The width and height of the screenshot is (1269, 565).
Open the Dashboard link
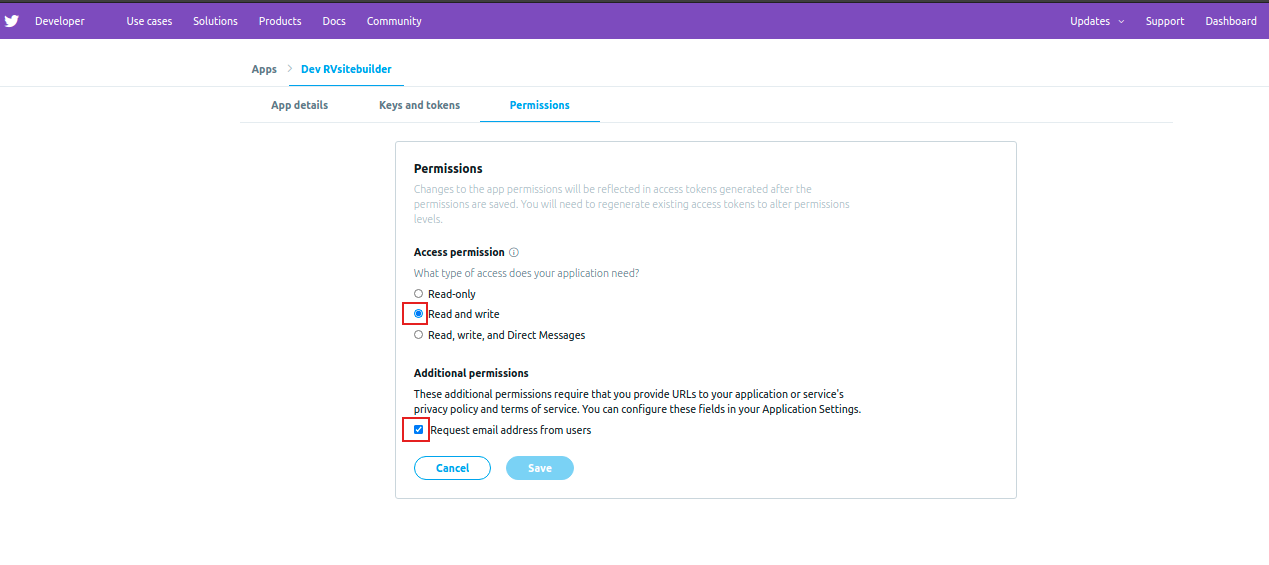[x=1231, y=21]
